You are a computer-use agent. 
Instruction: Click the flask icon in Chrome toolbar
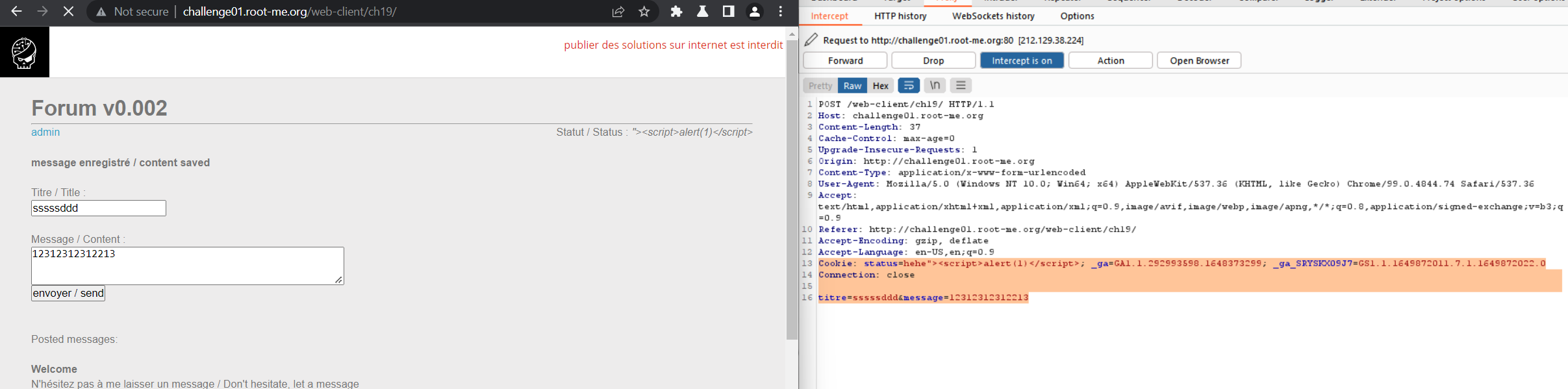pyautogui.click(x=703, y=12)
